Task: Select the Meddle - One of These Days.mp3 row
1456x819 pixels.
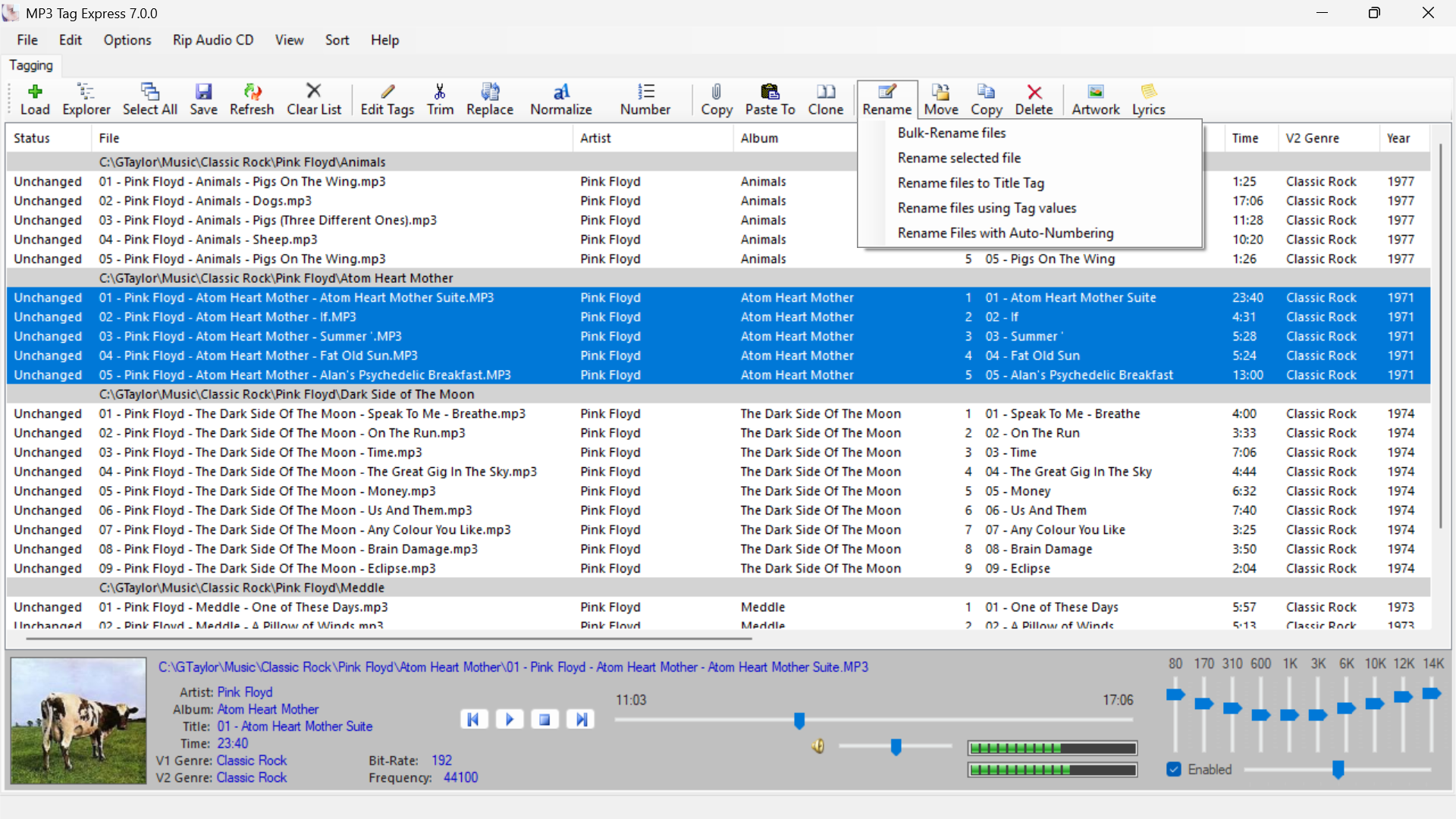Action: 718,607
